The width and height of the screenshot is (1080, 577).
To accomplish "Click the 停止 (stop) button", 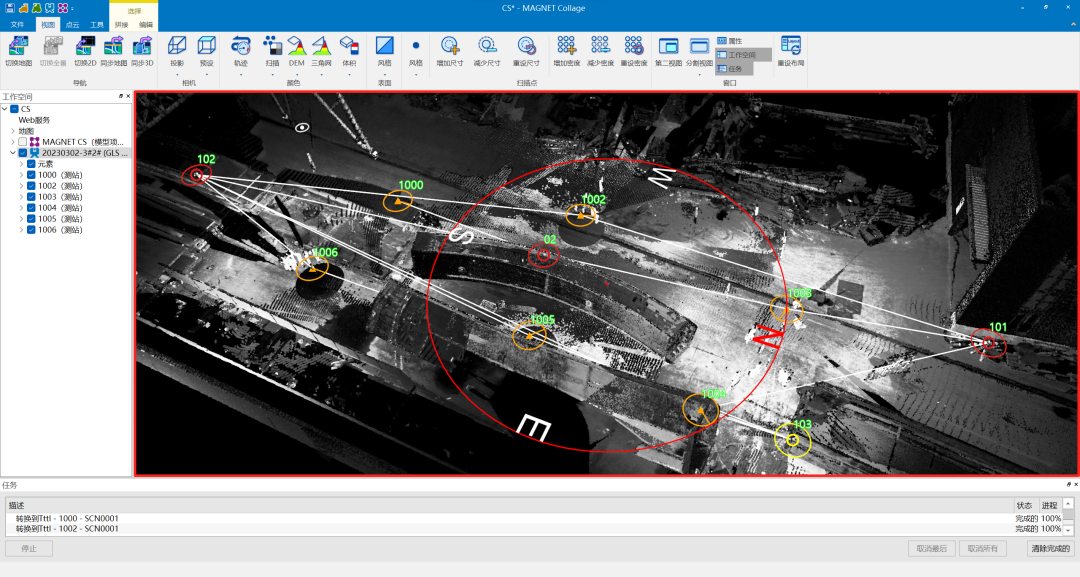I will pyautogui.click(x=29, y=549).
